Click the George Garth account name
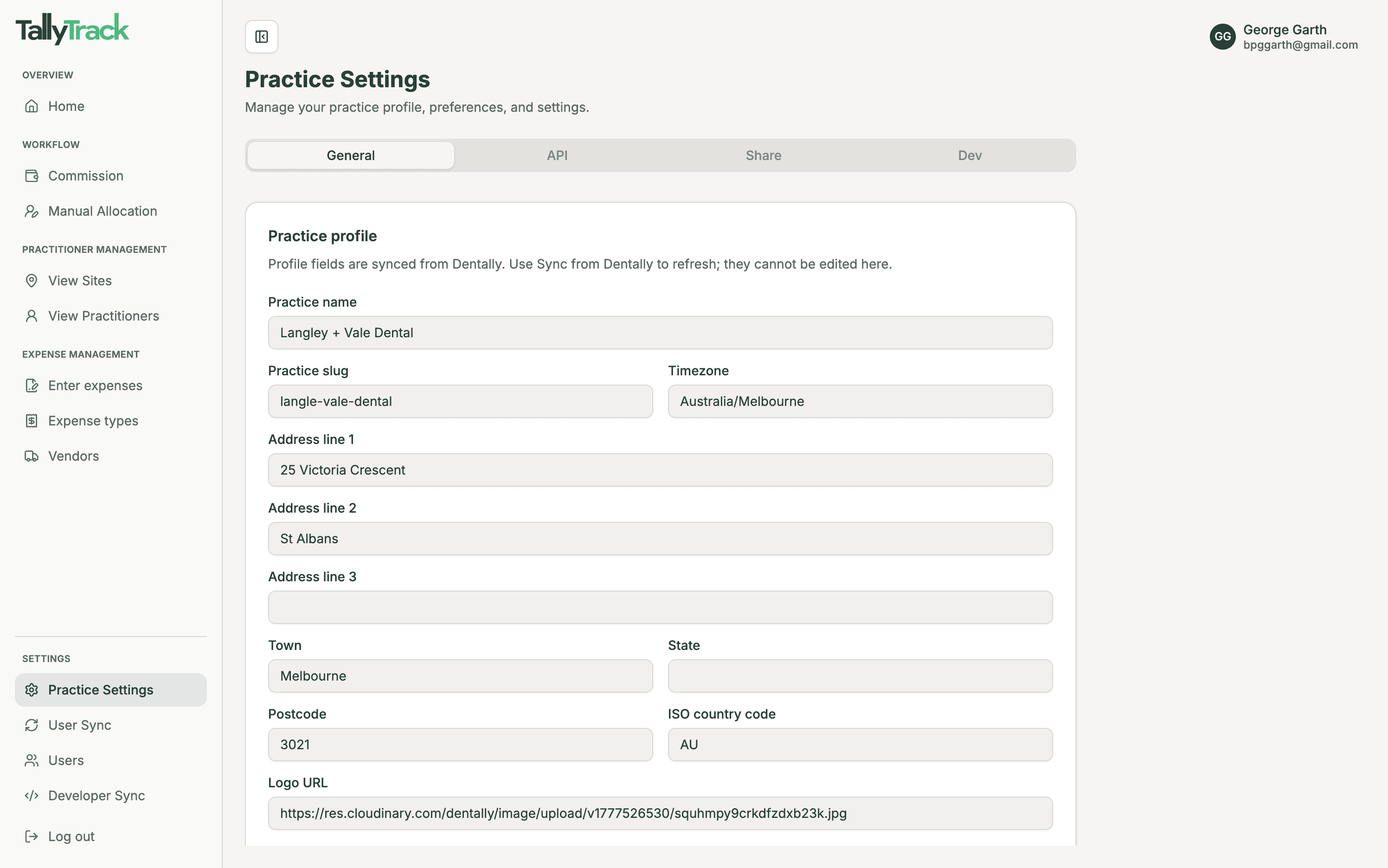The height and width of the screenshot is (868, 1388). (1285, 30)
